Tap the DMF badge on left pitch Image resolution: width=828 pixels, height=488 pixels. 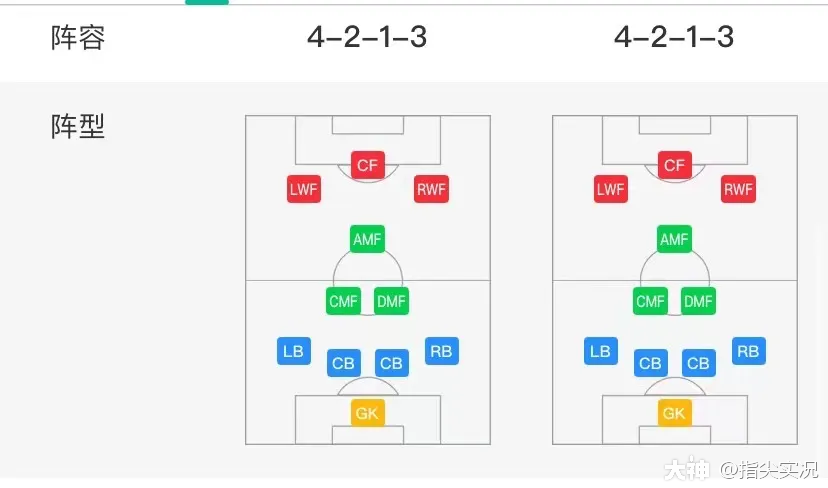(x=391, y=301)
